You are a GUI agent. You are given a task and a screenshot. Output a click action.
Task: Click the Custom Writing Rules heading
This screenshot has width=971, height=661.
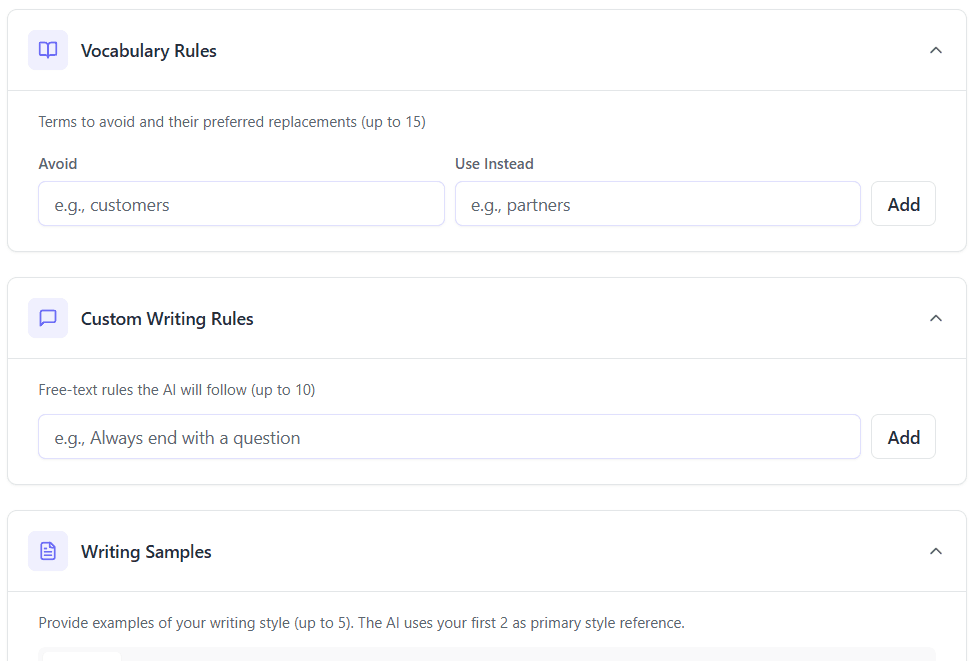[x=167, y=319]
